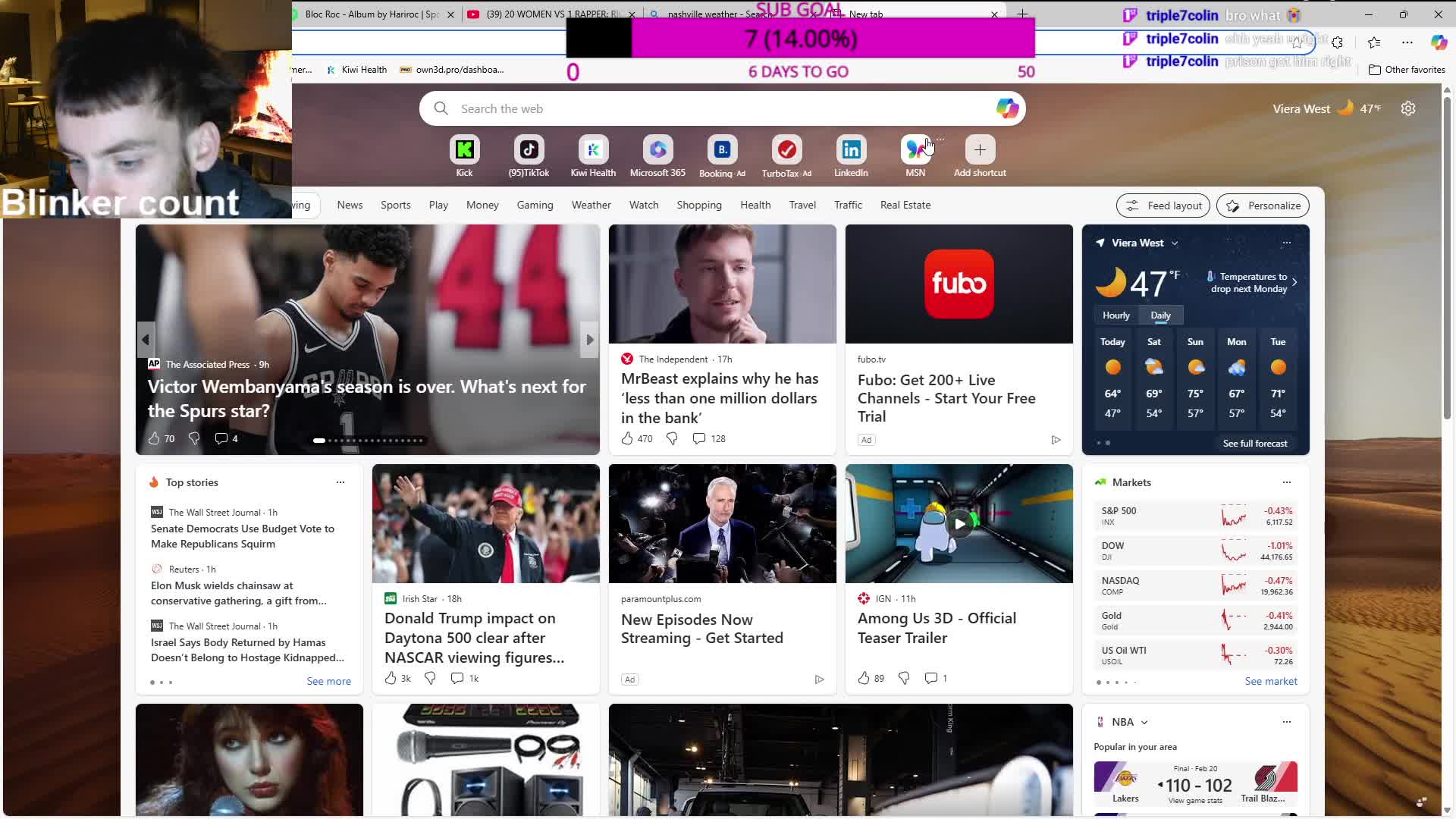Click the Personalize button

pyautogui.click(x=1263, y=206)
